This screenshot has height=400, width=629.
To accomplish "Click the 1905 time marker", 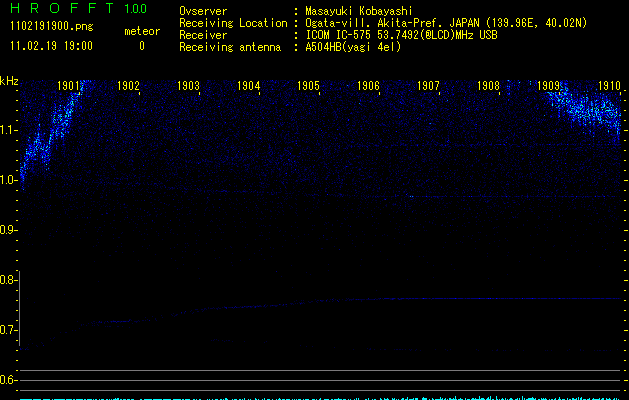I will point(308,86).
